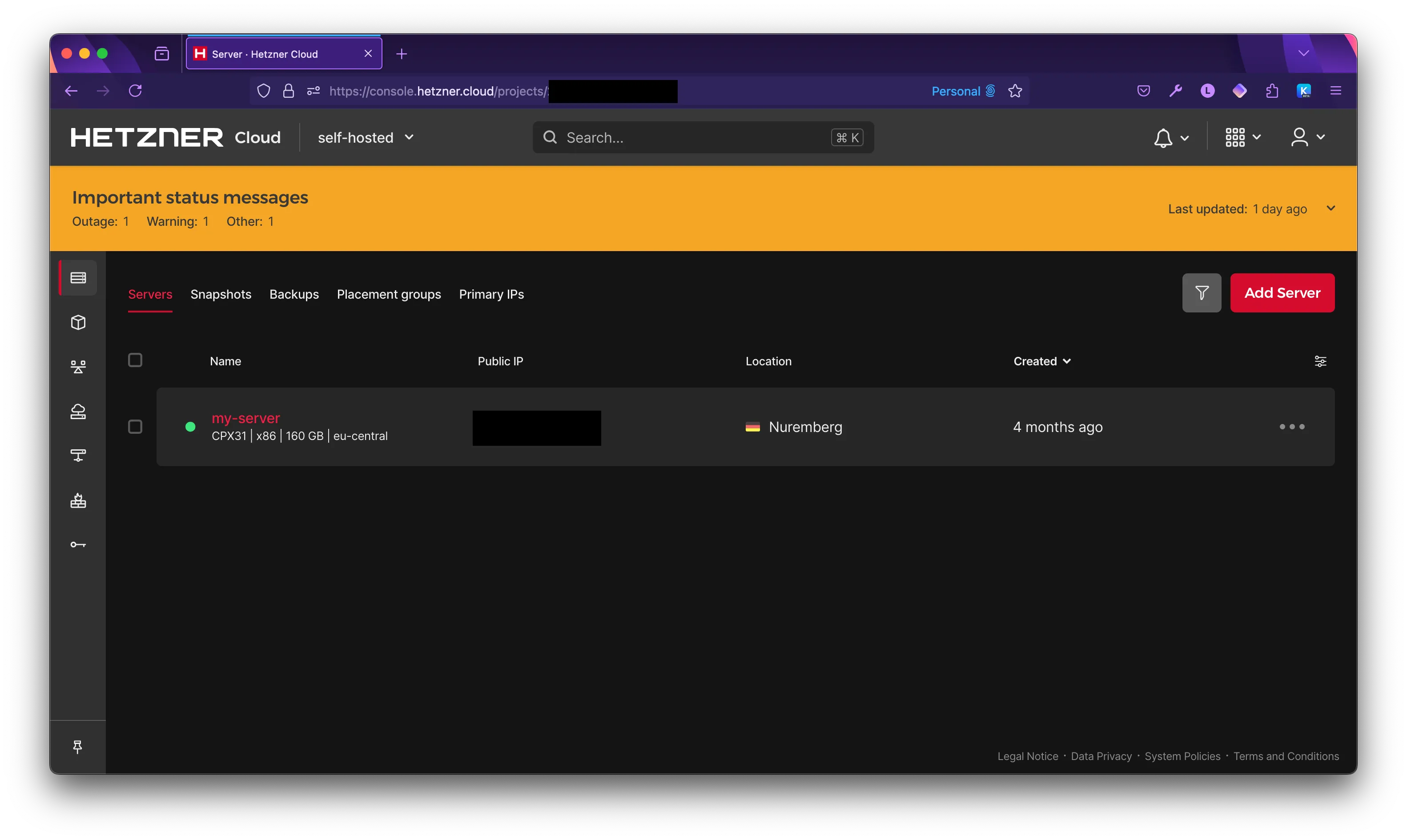1407x840 pixels.
Task: Tick the checkbox for my-server
Action: 135,427
